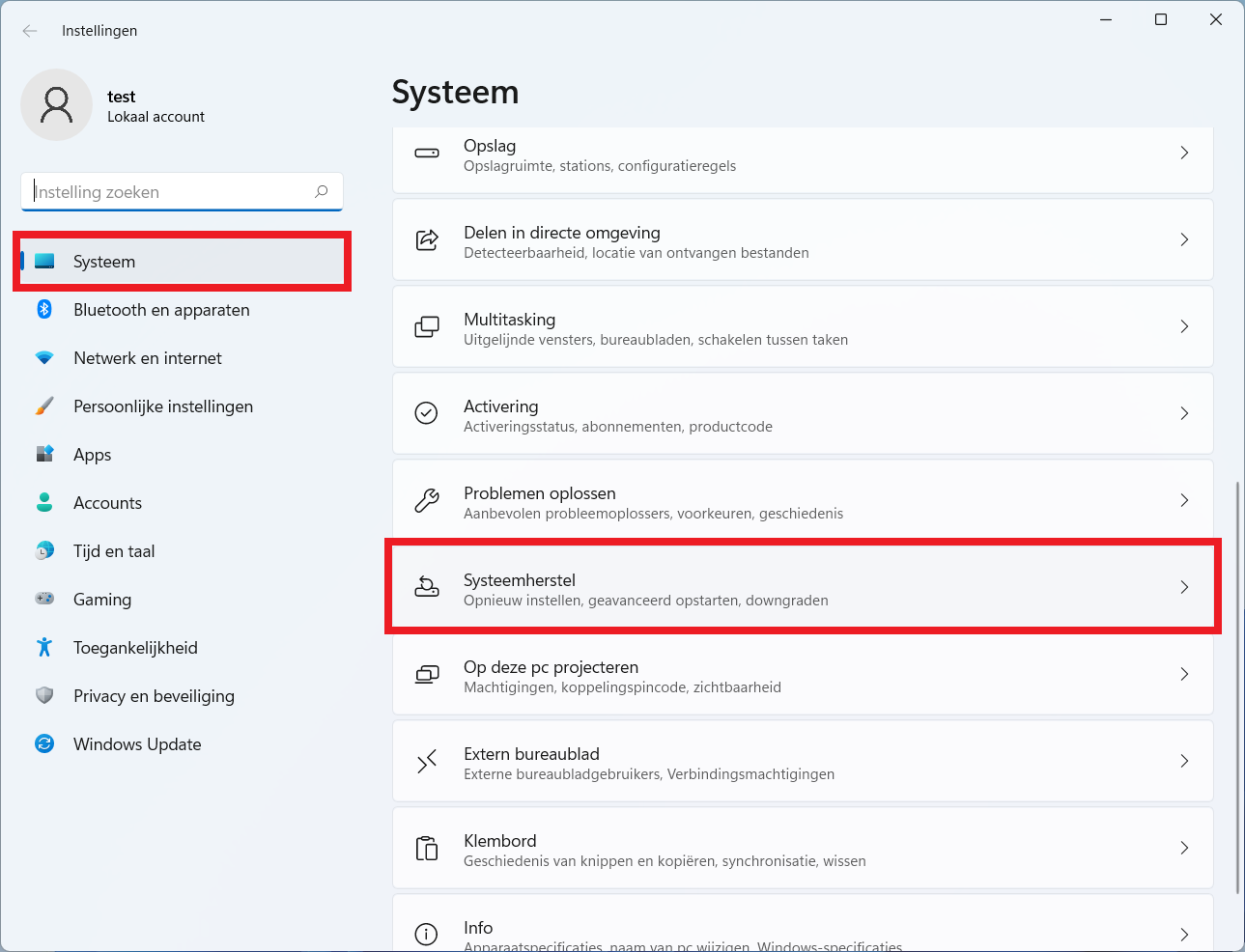Click the Accounts person icon
The width and height of the screenshot is (1245, 952).
coord(44,502)
